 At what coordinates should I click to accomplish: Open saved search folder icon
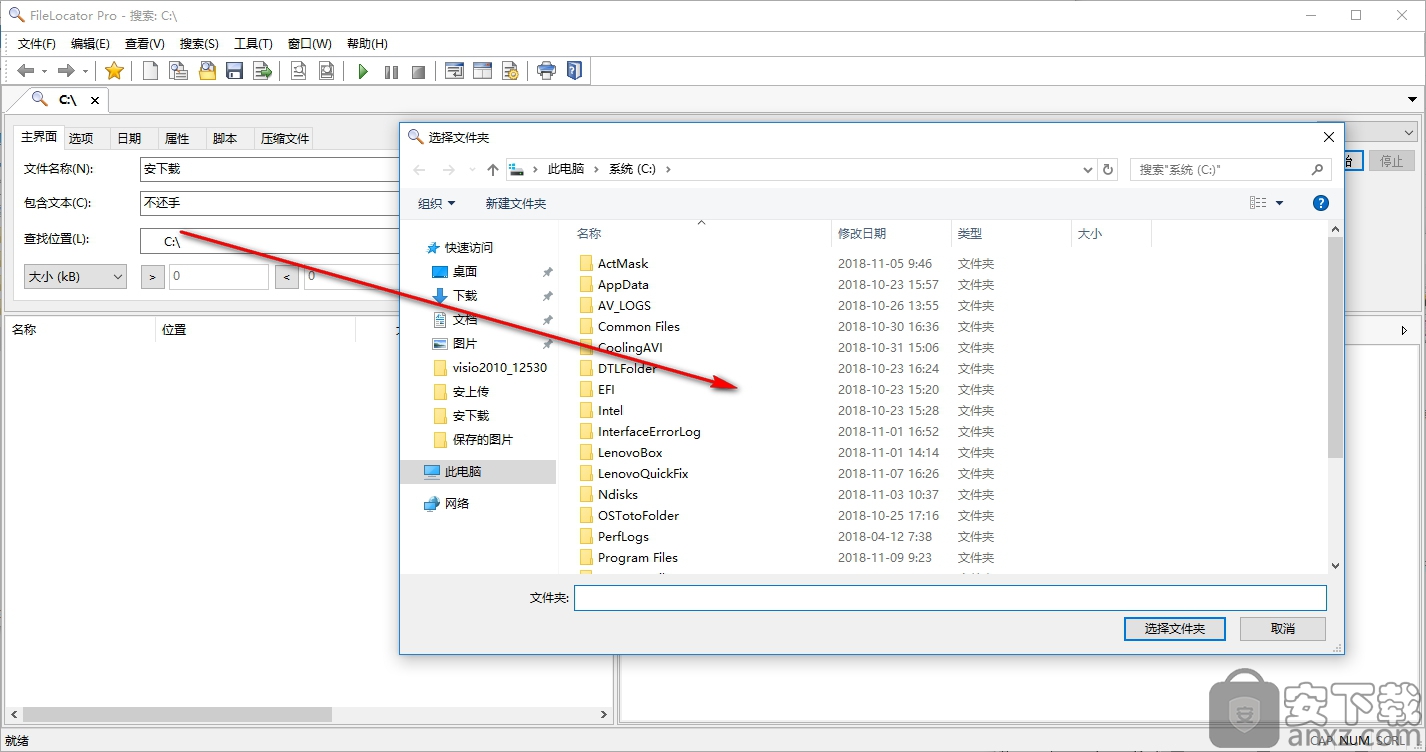[x=207, y=71]
